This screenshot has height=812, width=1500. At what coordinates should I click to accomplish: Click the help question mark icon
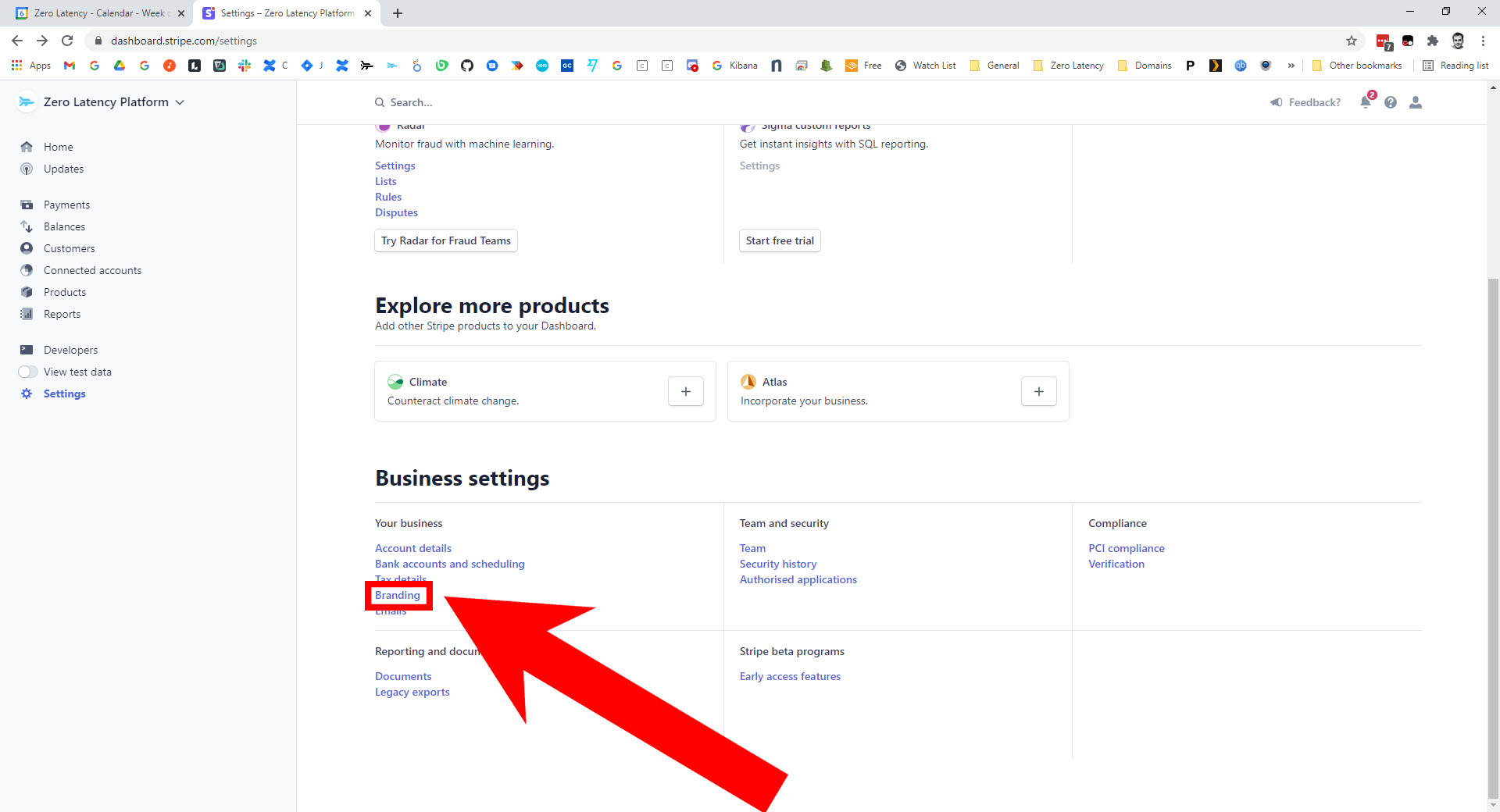1391,102
